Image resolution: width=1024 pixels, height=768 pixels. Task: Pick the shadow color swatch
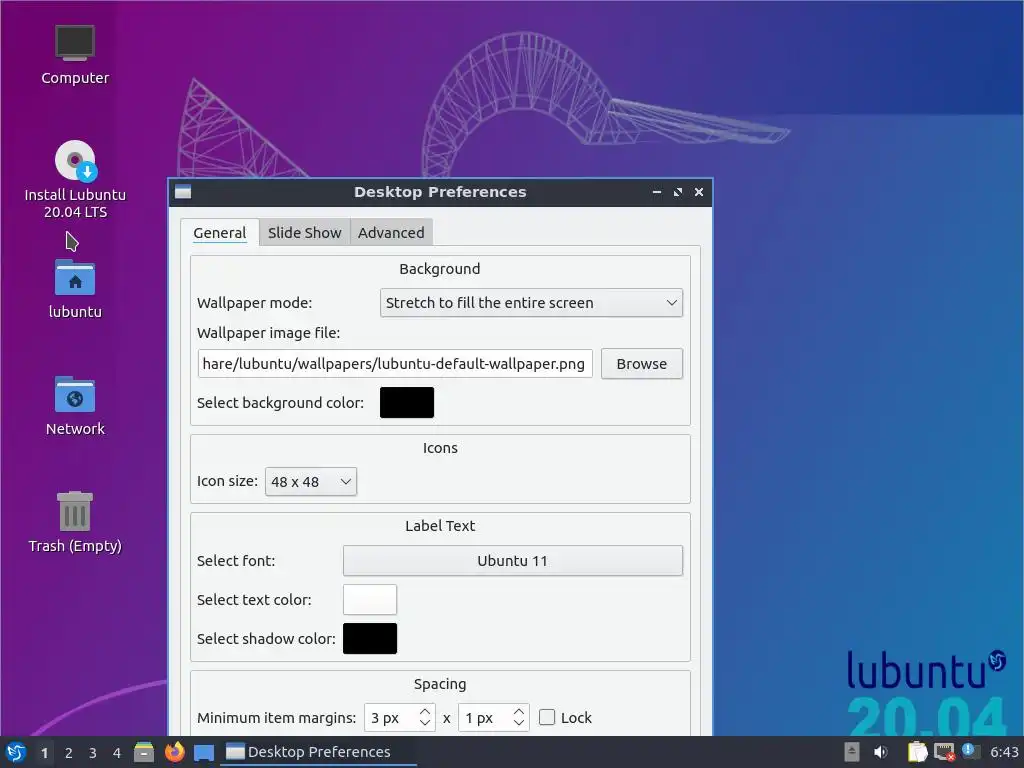pyautogui.click(x=370, y=639)
